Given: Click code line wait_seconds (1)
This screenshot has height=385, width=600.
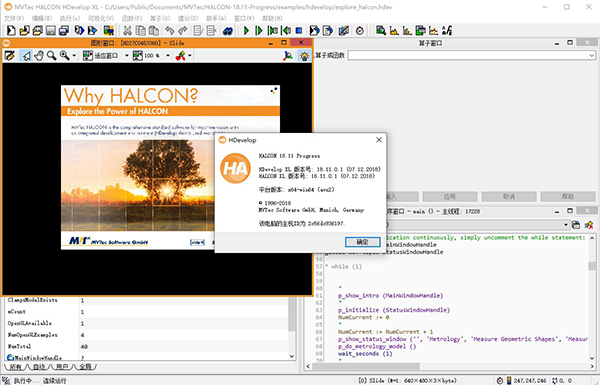Looking at the screenshot, I should 365,354.
